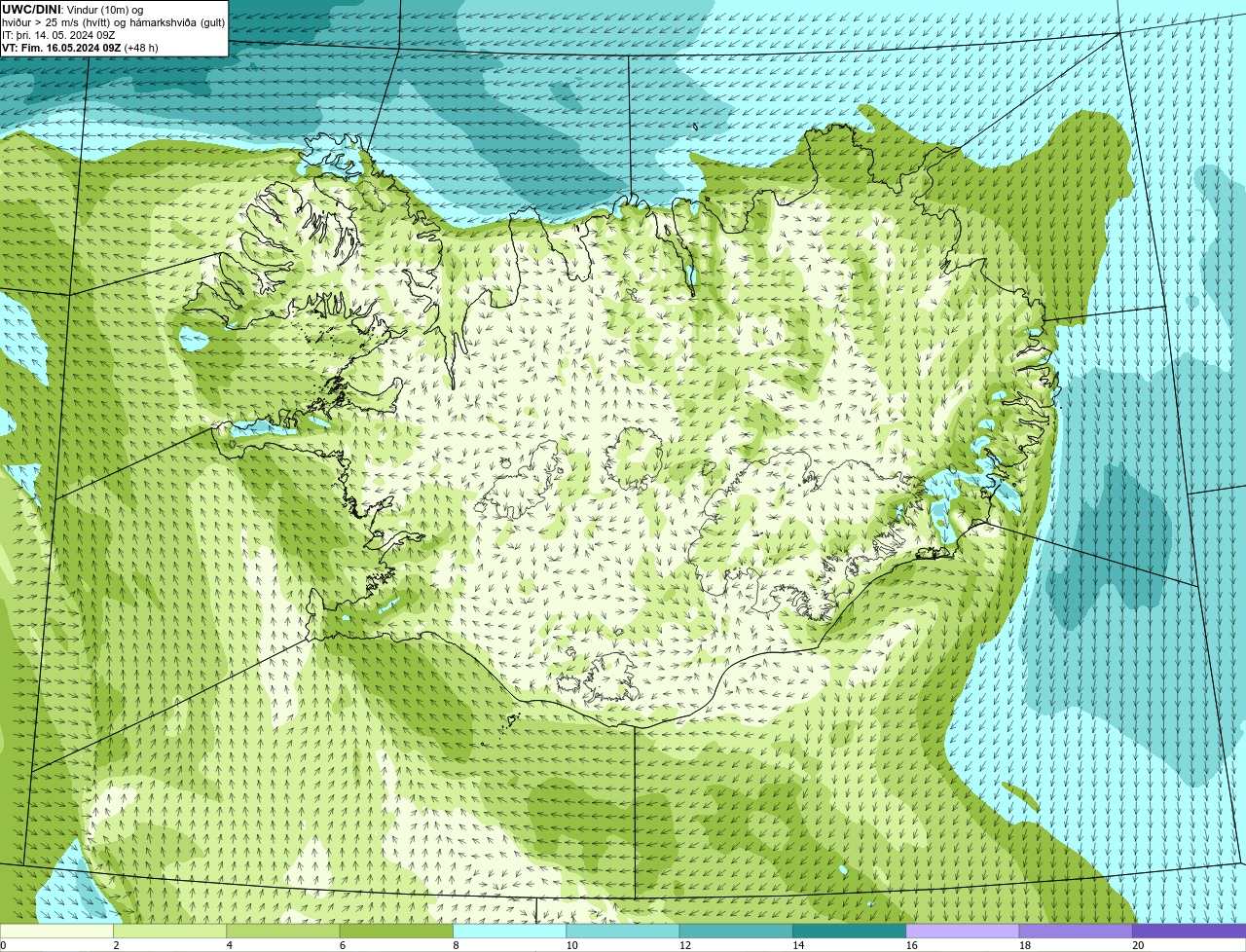
Task: Click the pale yellow 0–2 legend swatch
Action: click(56, 931)
